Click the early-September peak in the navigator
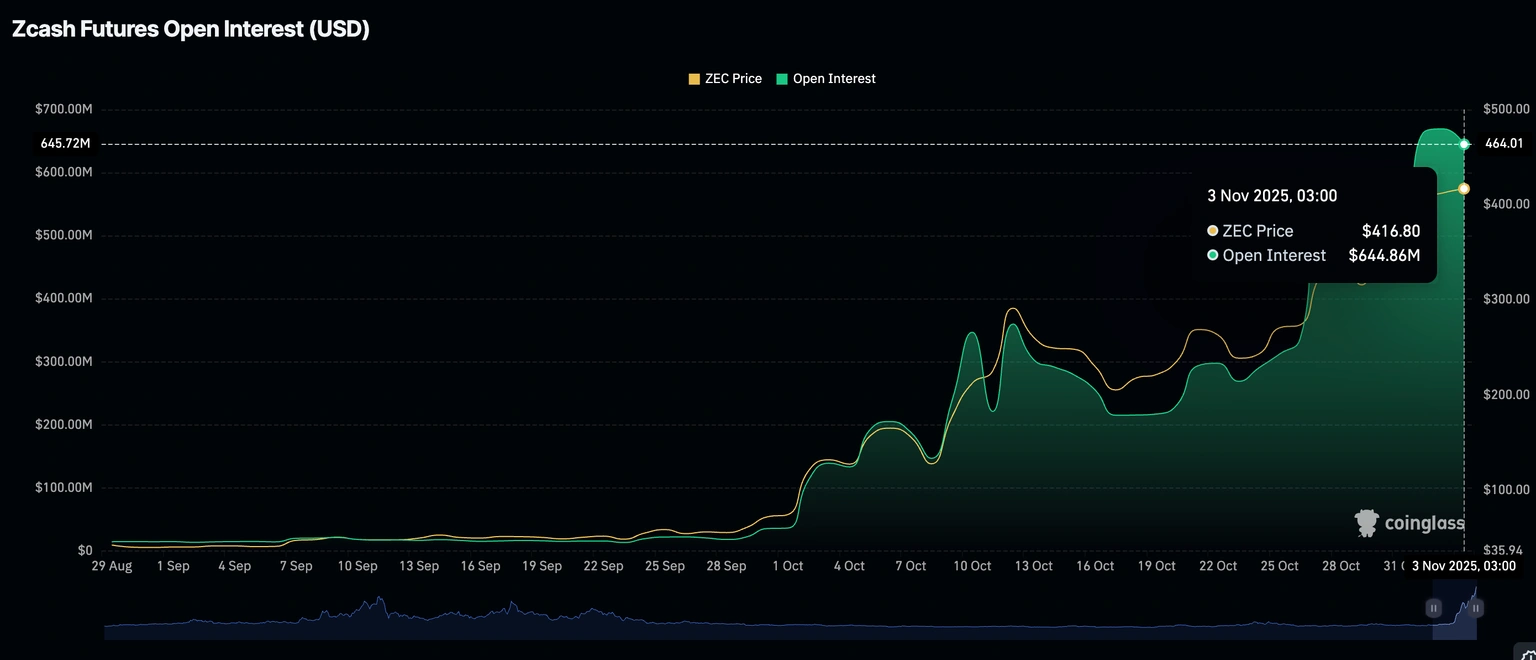Image resolution: width=1536 pixels, height=660 pixels. (x=378, y=602)
